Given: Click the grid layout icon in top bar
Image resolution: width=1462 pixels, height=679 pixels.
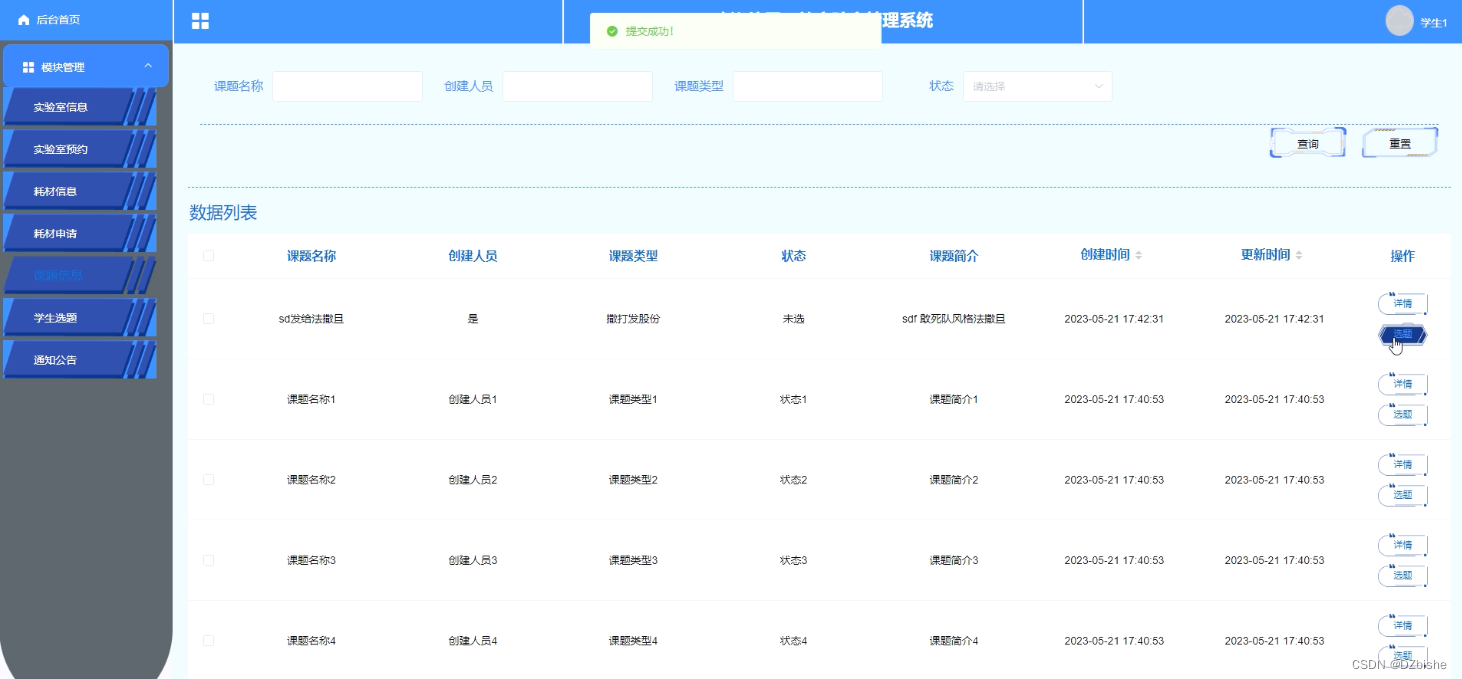Looking at the screenshot, I should click(199, 20).
